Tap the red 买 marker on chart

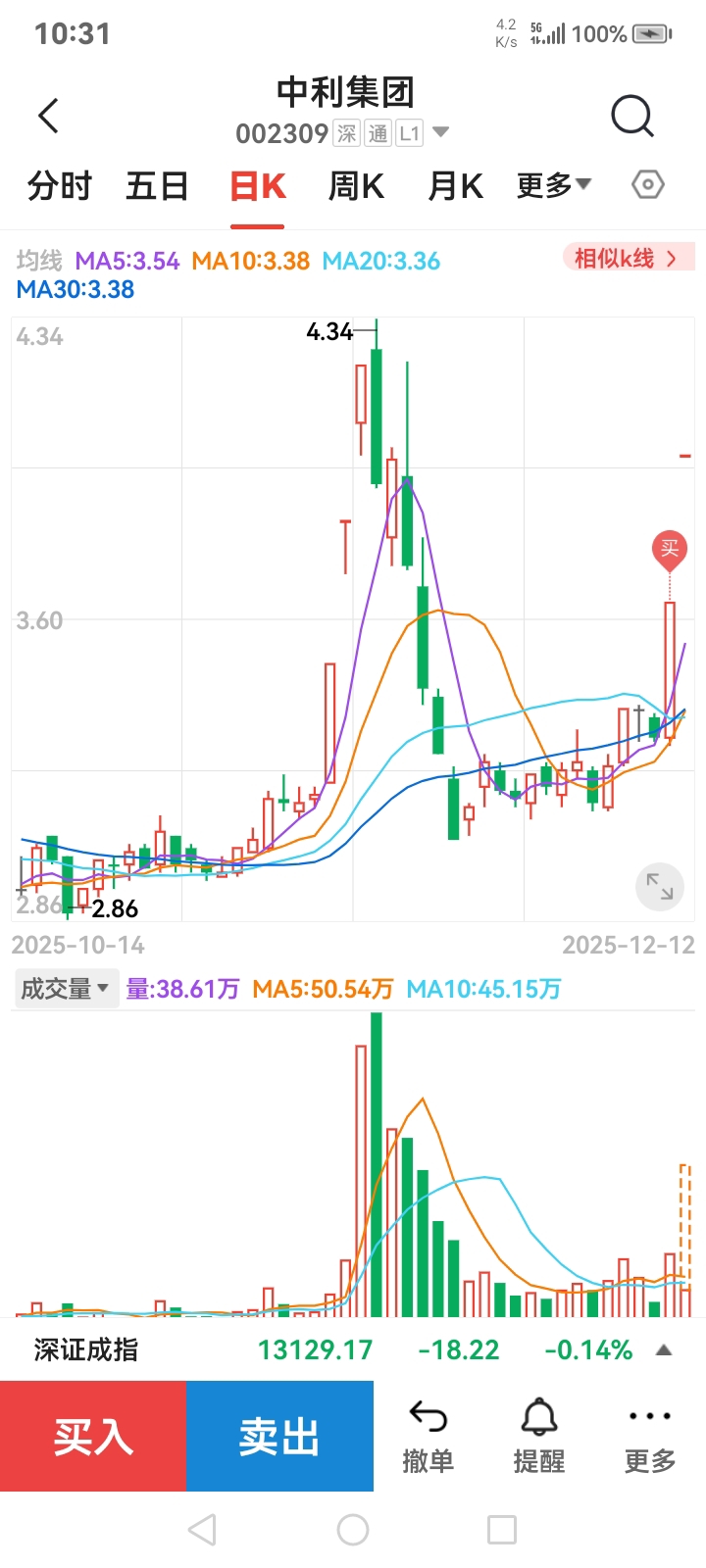670,550
